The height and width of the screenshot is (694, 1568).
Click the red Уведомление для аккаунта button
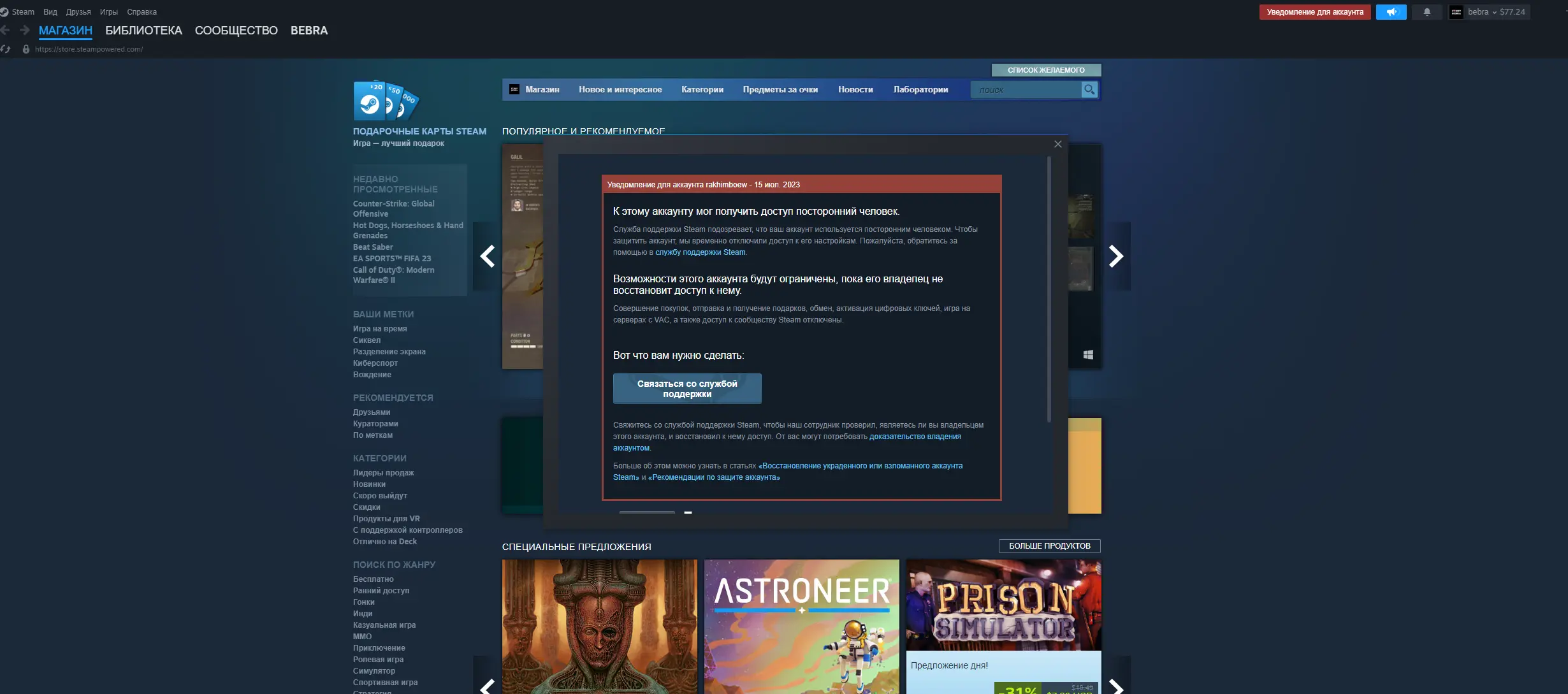click(x=1315, y=12)
